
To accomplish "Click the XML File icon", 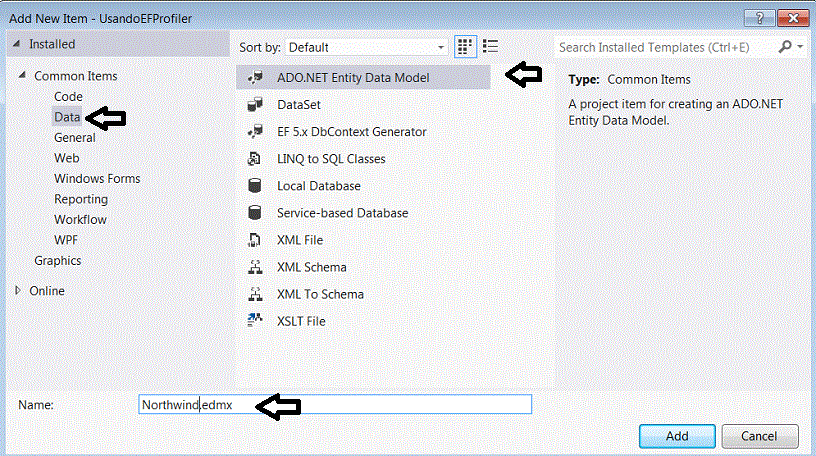I will (255, 239).
